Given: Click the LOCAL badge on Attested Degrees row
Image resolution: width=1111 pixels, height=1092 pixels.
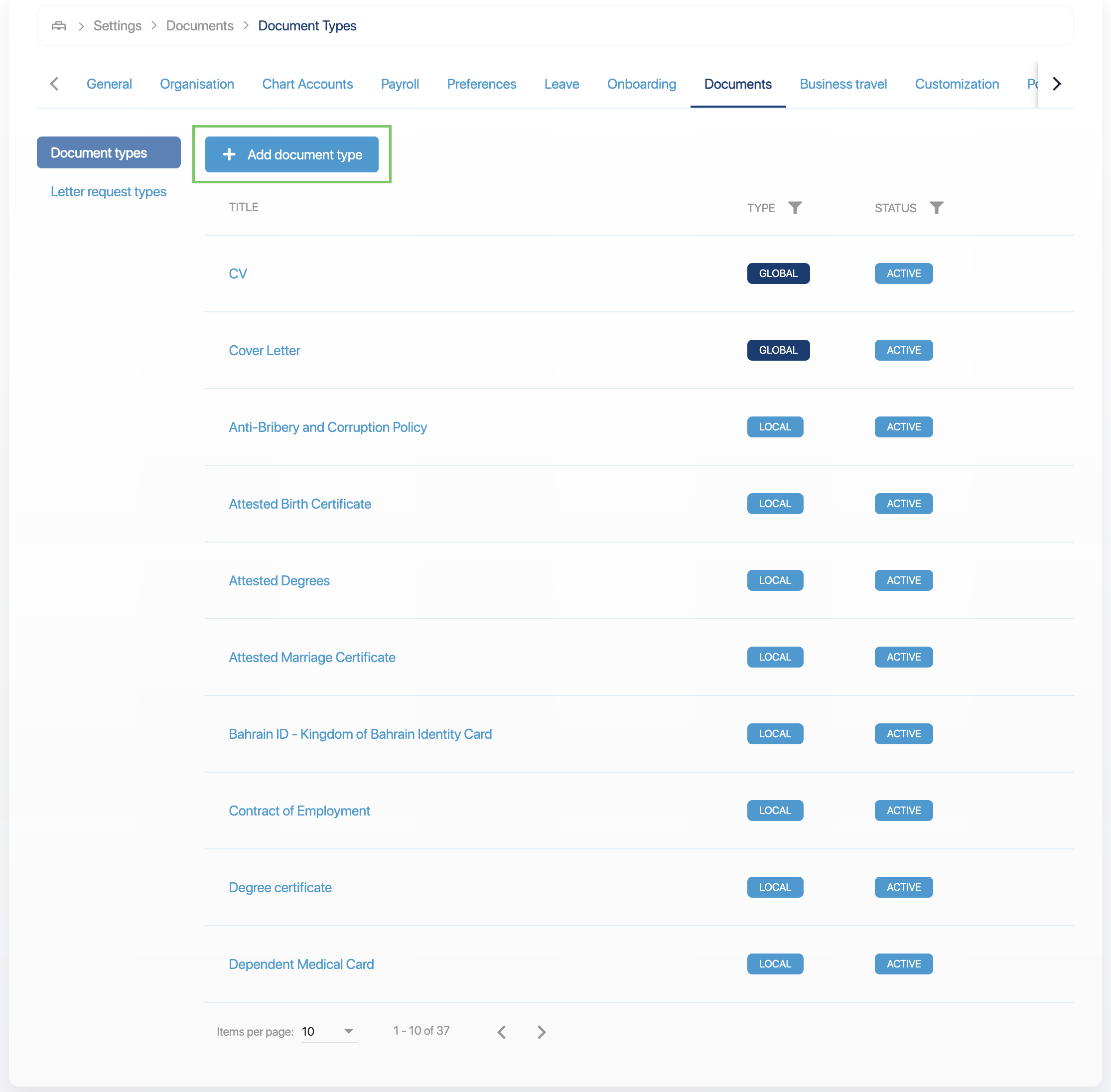Looking at the screenshot, I should [775, 580].
